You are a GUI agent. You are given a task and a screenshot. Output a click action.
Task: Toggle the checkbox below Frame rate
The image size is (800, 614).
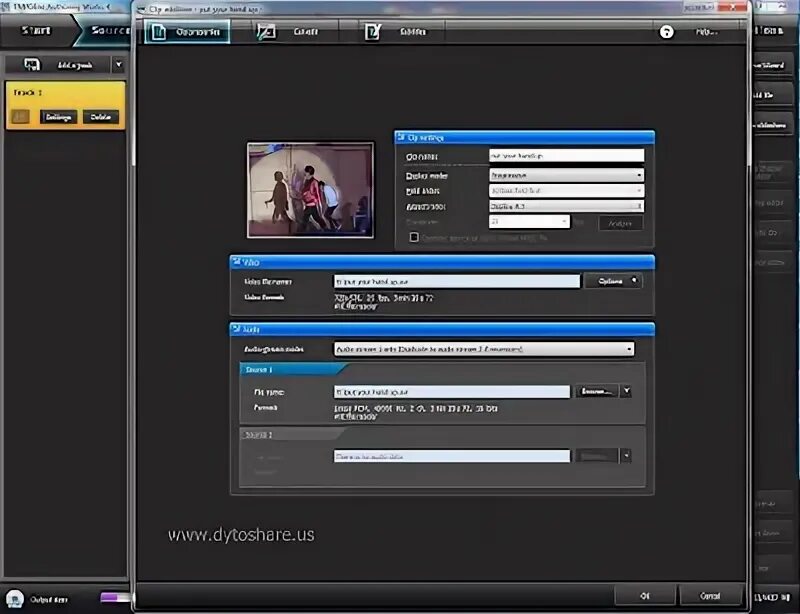(414, 237)
